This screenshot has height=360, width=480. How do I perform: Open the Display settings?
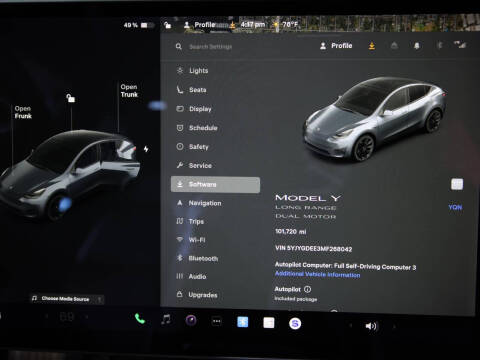(194, 109)
